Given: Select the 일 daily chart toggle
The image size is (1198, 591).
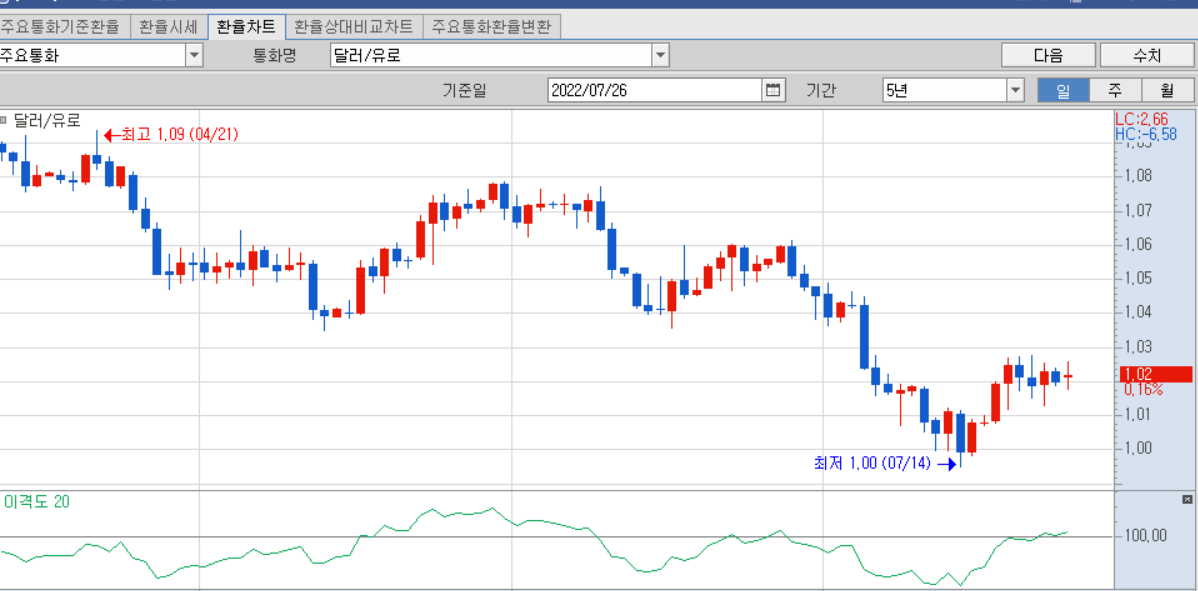Looking at the screenshot, I should pyautogui.click(x=1063, y=90).
